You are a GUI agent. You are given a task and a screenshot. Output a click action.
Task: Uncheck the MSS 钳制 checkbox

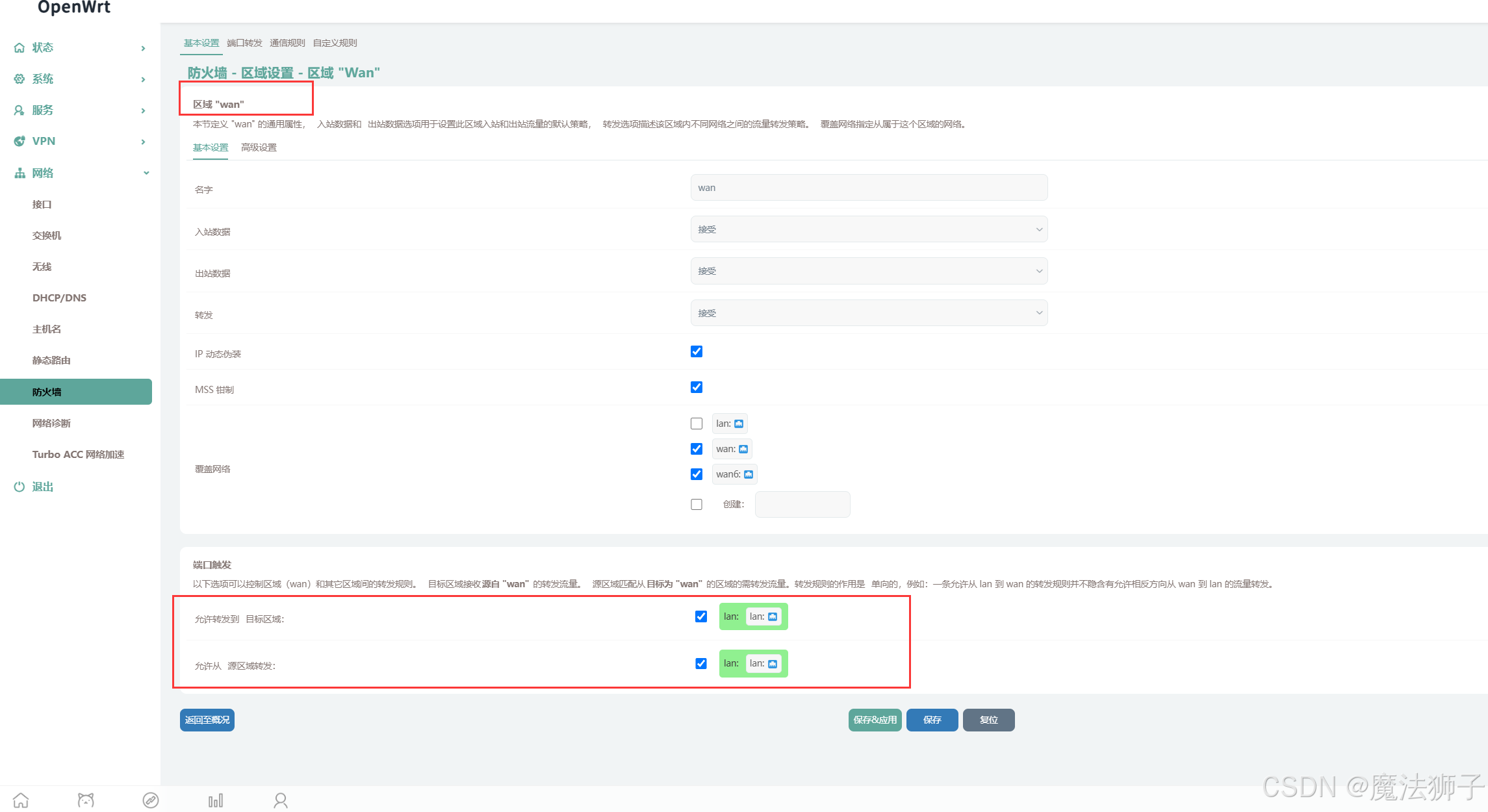(697, 387)
